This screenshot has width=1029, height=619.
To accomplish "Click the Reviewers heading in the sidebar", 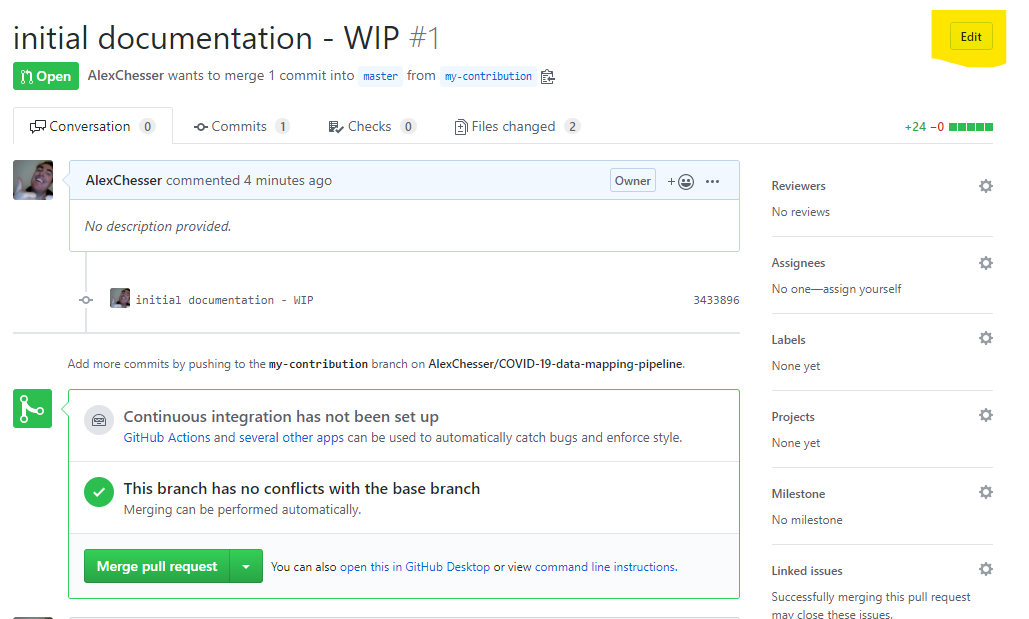I will (798, 186).
